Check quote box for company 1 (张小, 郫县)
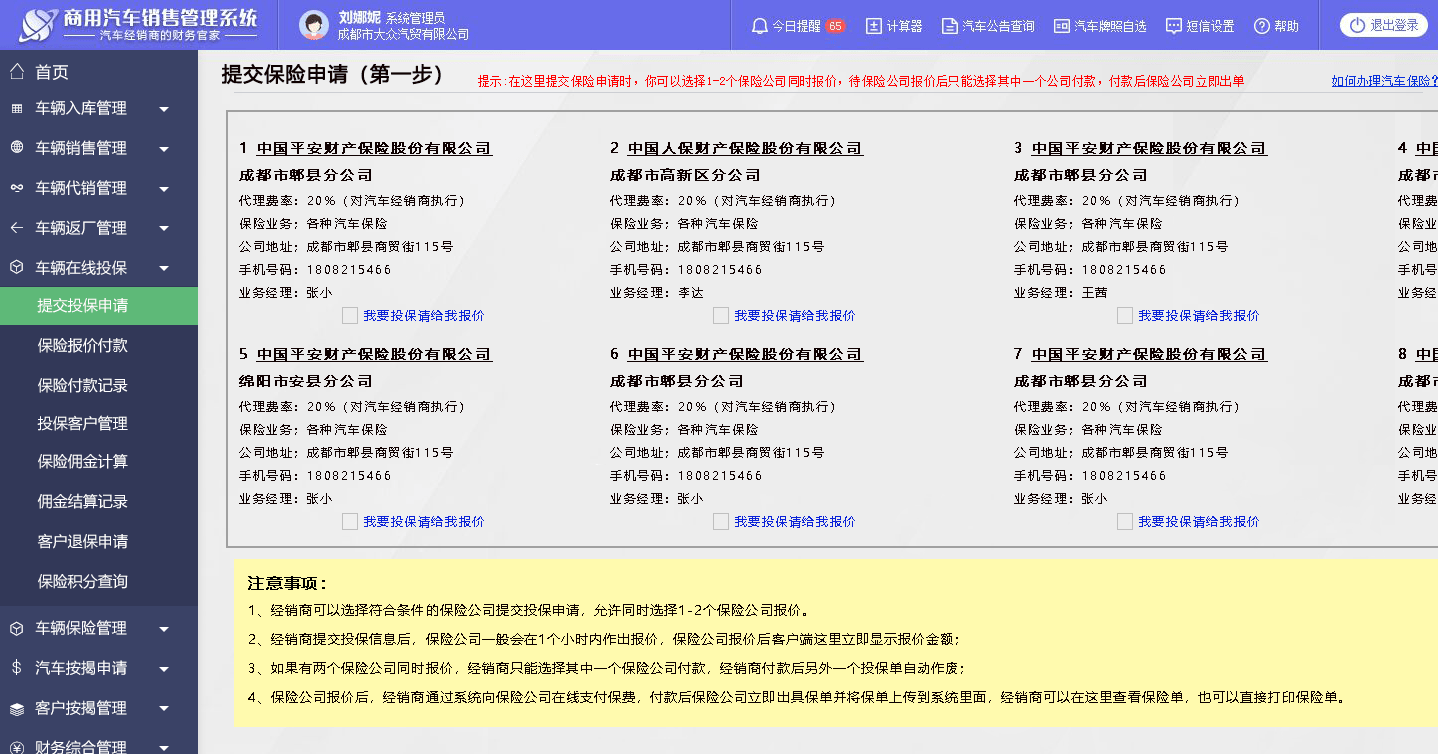 350,315
